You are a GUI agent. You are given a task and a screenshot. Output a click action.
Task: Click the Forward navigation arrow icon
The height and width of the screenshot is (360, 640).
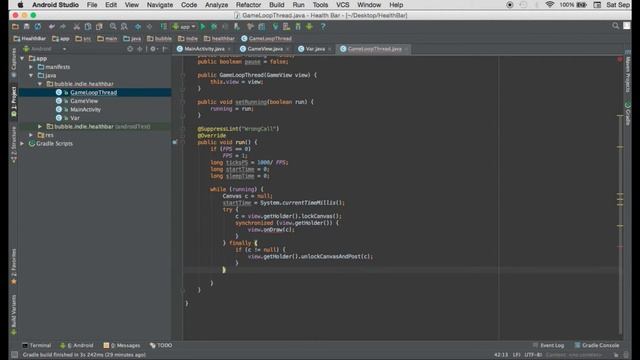click(x=149, y=27)
